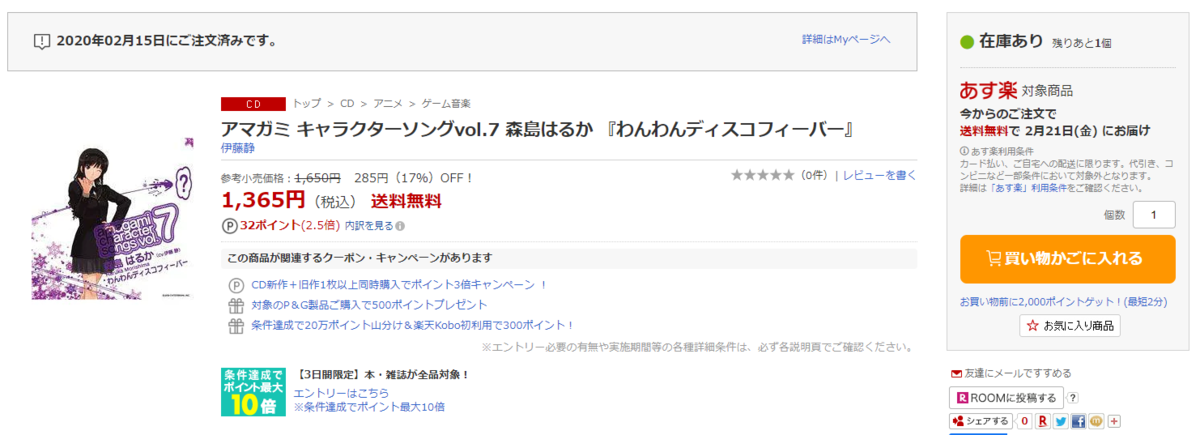
Task: Add product to cart 買い物かごに入れる
Action: pos(1067,259)
